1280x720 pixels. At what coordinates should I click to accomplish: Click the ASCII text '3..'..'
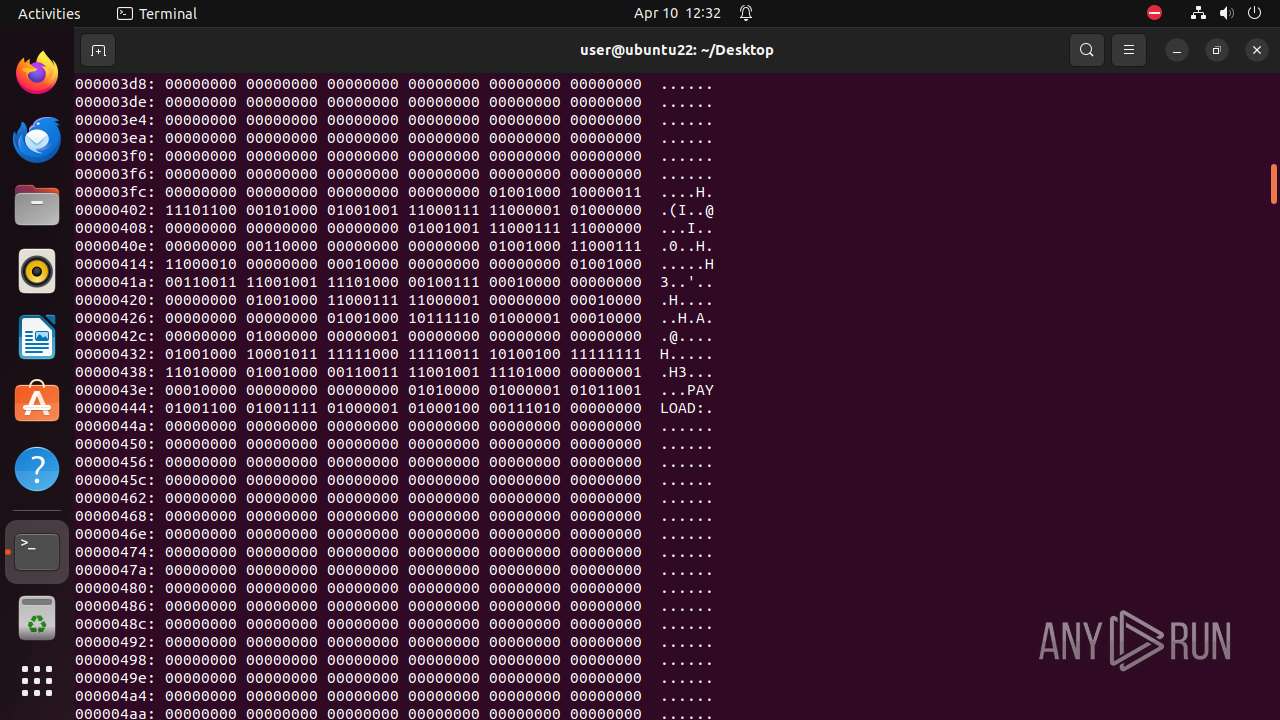tap(687, 282)
